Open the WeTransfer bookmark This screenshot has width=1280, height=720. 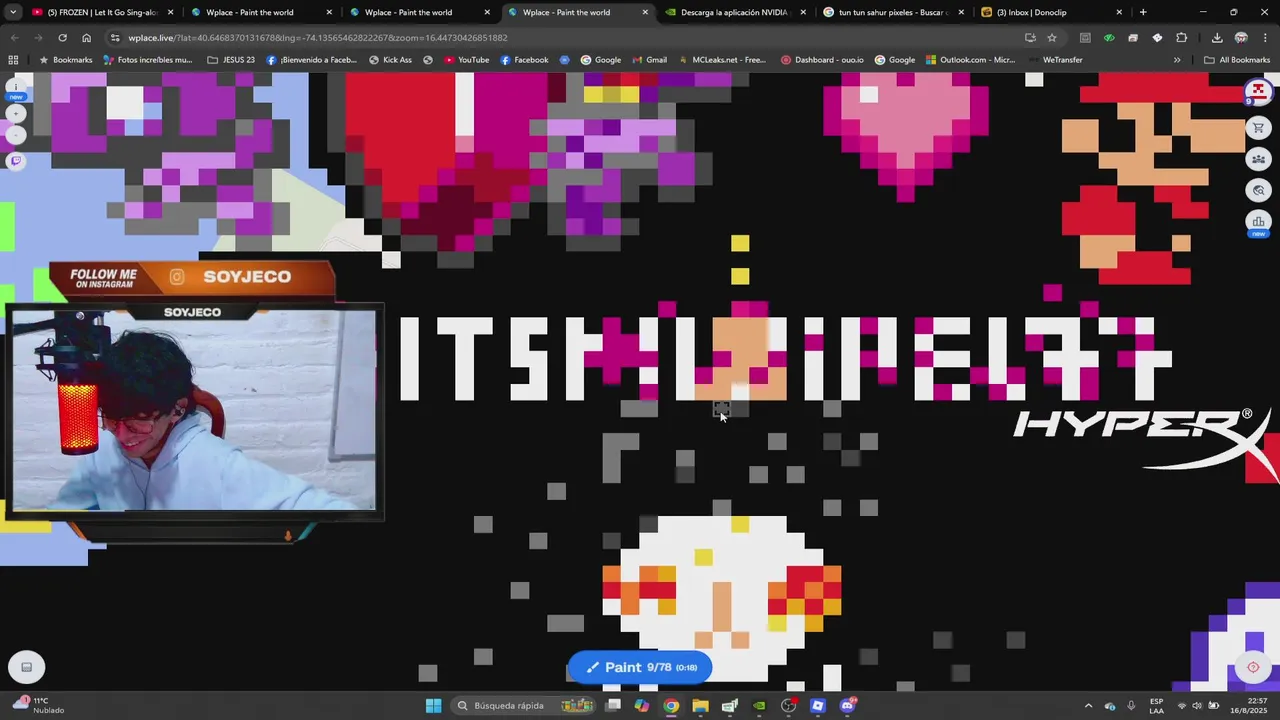(x=1054, y=60)
